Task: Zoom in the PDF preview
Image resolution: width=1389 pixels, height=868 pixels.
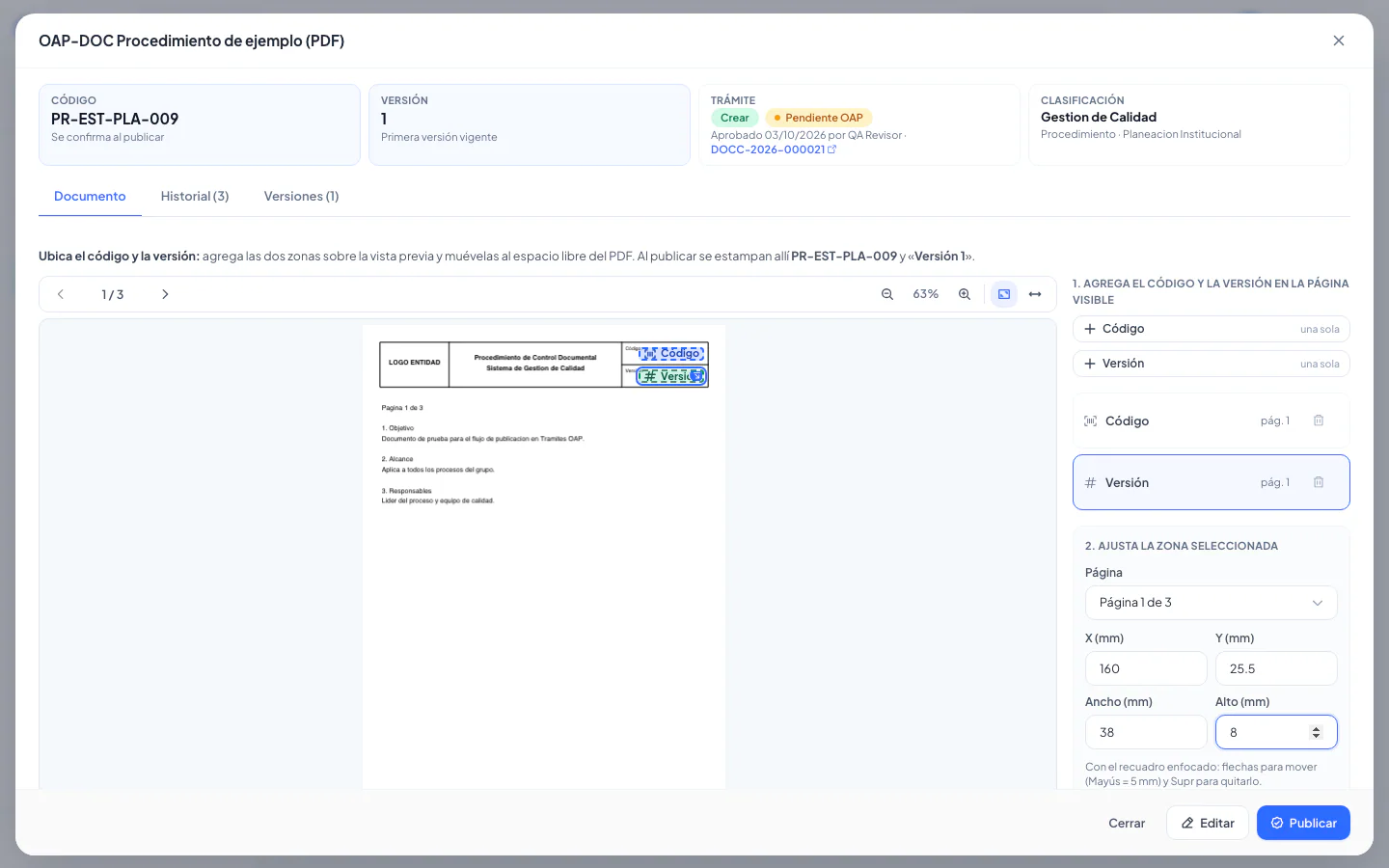Action: 965,294
